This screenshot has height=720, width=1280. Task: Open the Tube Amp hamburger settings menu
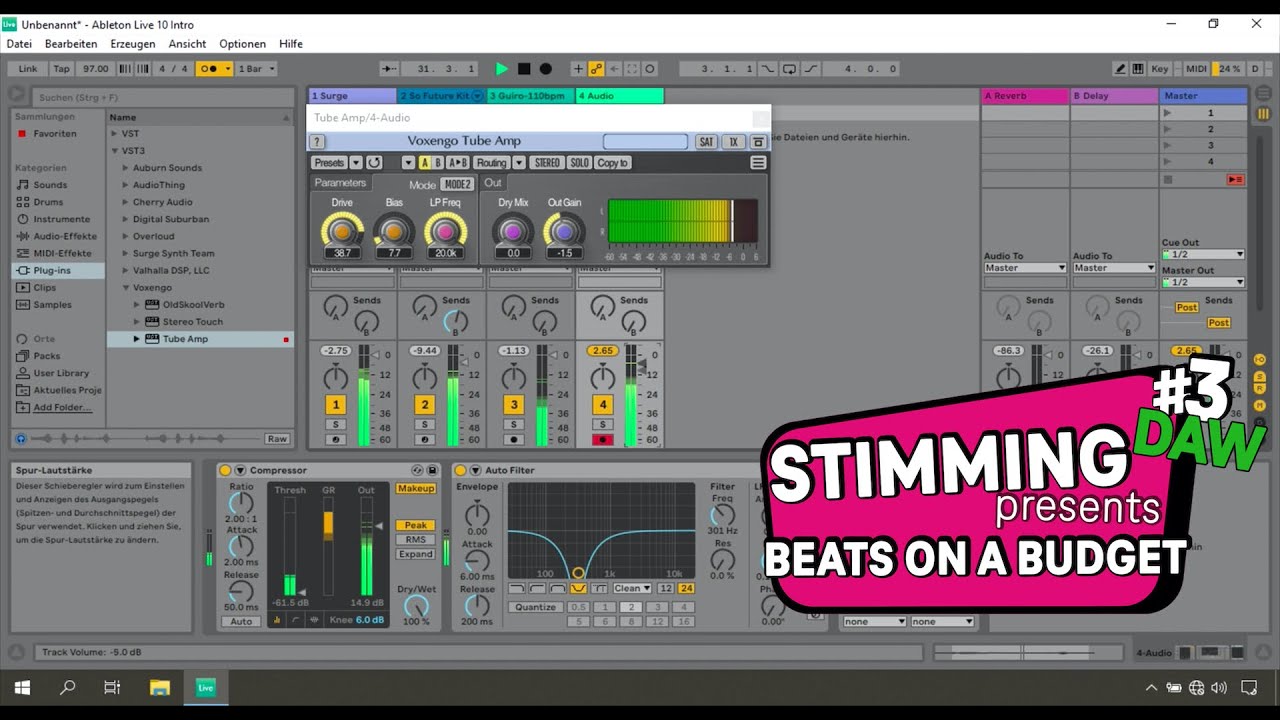pos(758,162)
